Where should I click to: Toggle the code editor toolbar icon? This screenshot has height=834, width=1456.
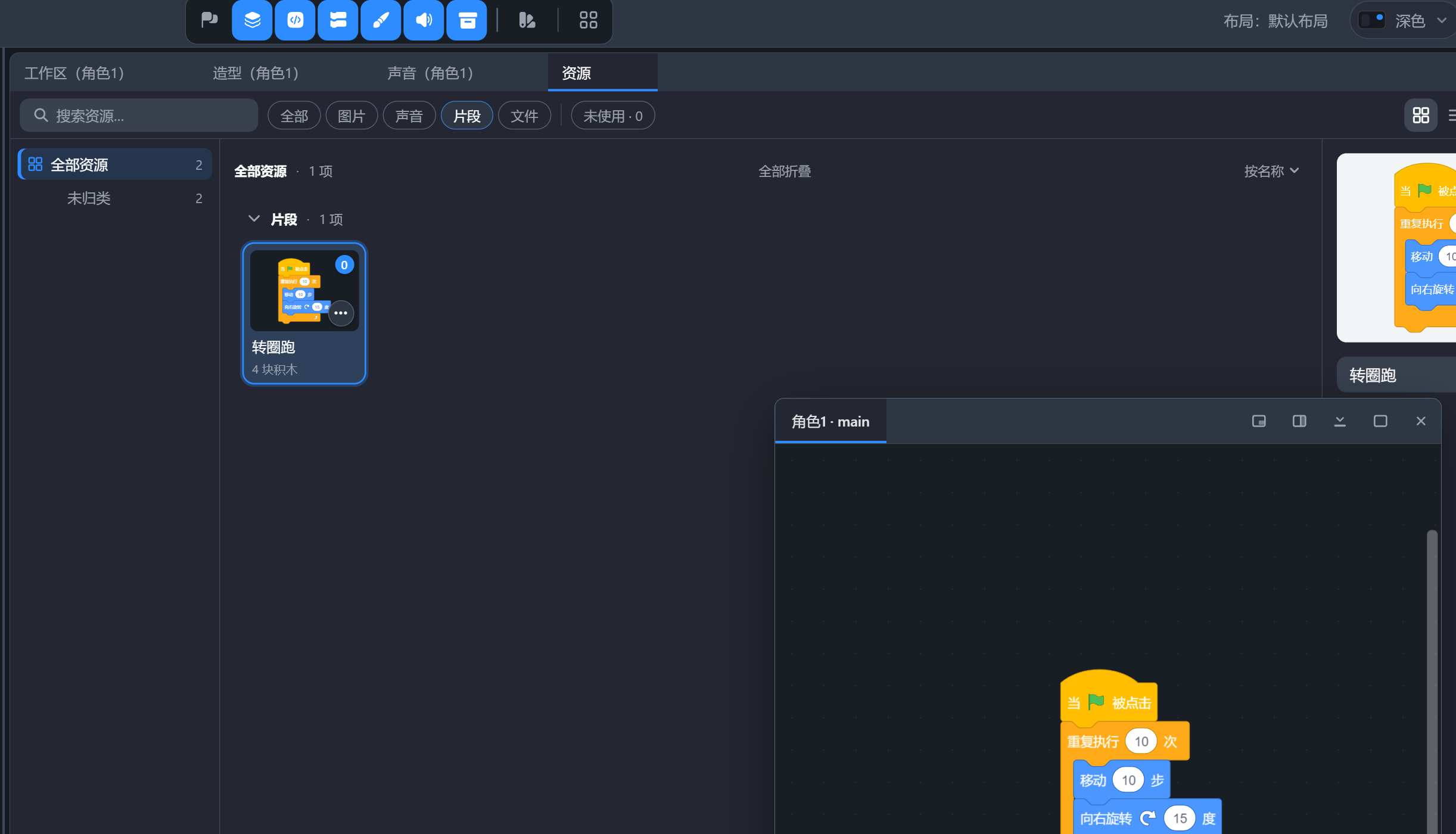[x=295, y=20]
